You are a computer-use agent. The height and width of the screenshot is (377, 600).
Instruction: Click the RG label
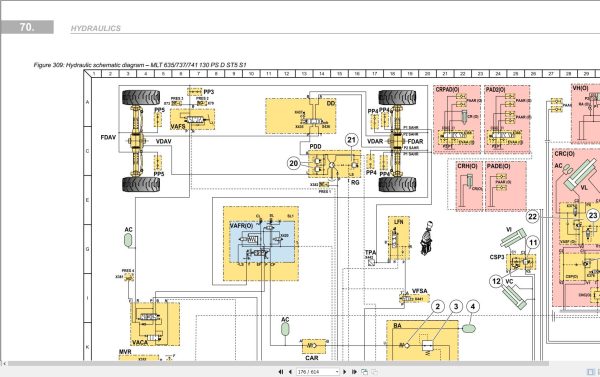point(355,183)
